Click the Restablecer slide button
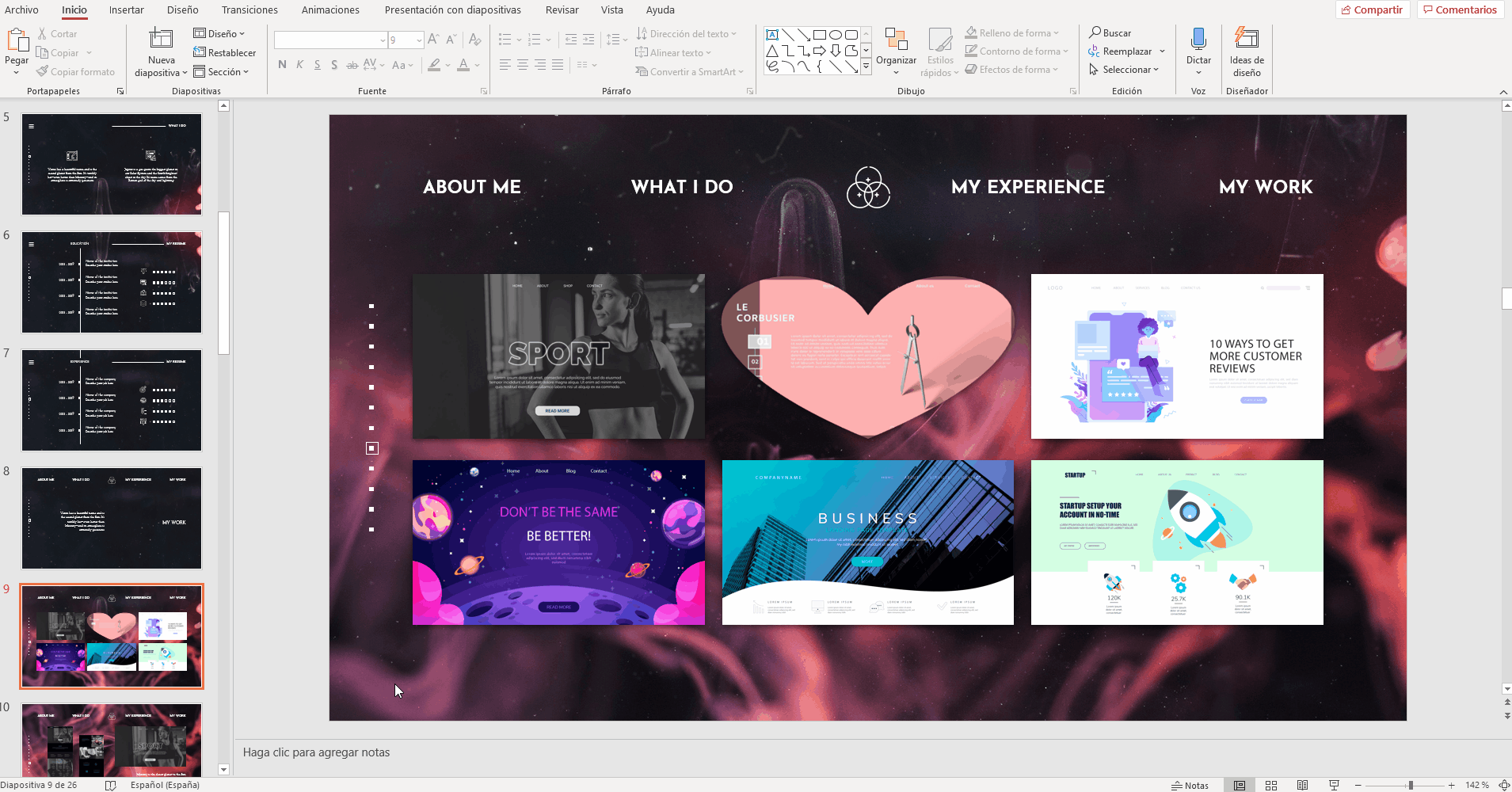Viewport: 1512px width, 792px height. 224,53
